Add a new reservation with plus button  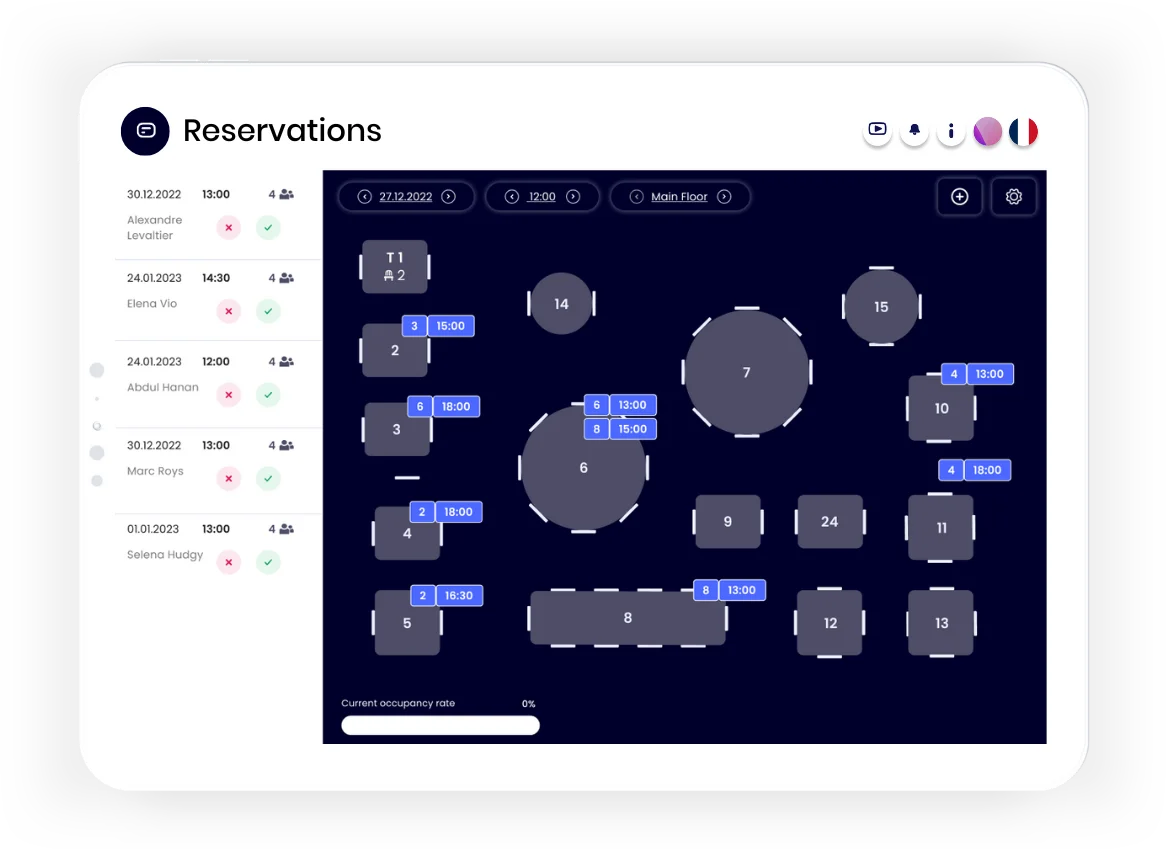pyautogui.click(x=959, y=196)
